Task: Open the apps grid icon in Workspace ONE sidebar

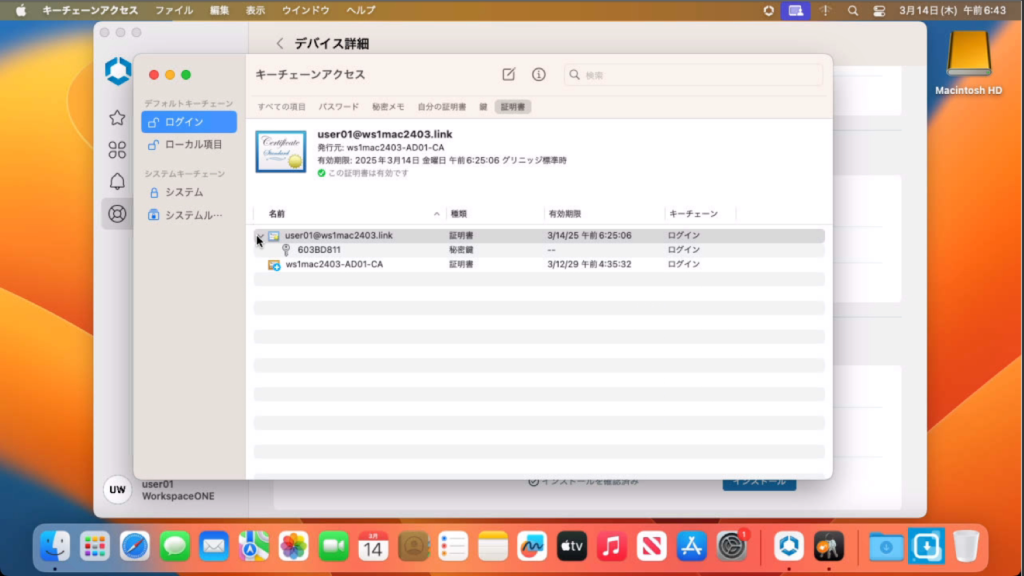Action: tap(117, 150)
